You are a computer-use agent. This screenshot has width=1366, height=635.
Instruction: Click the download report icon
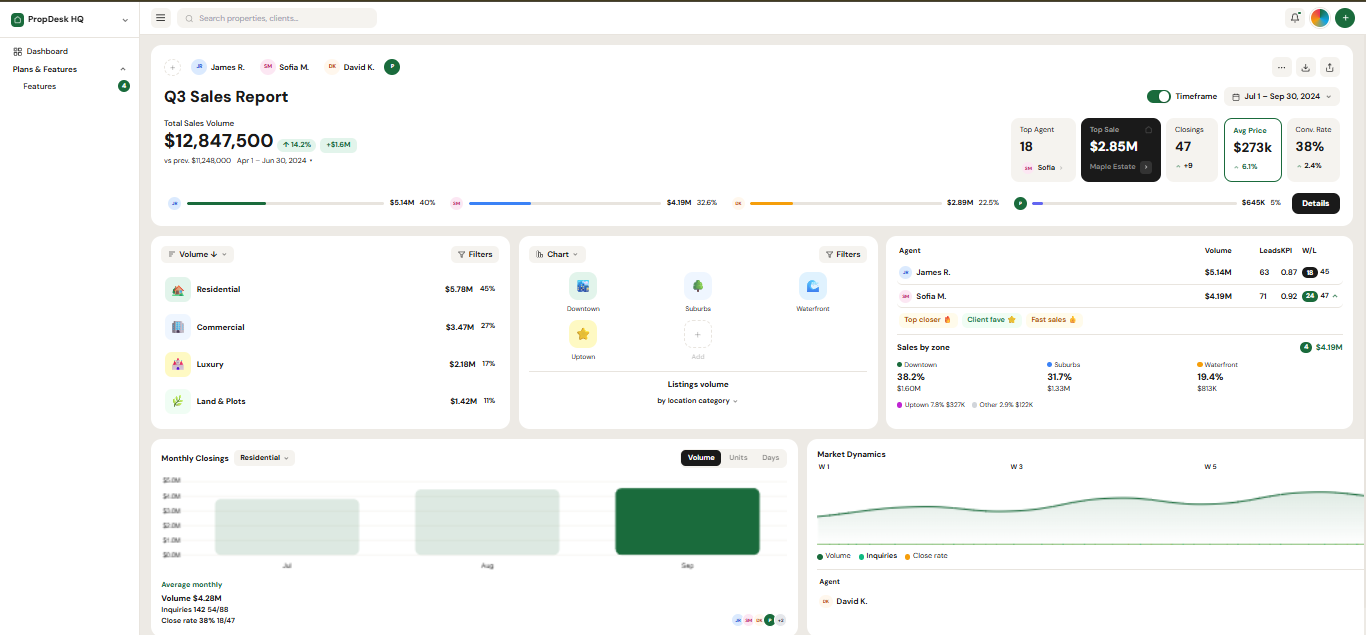click(1305, 67)
